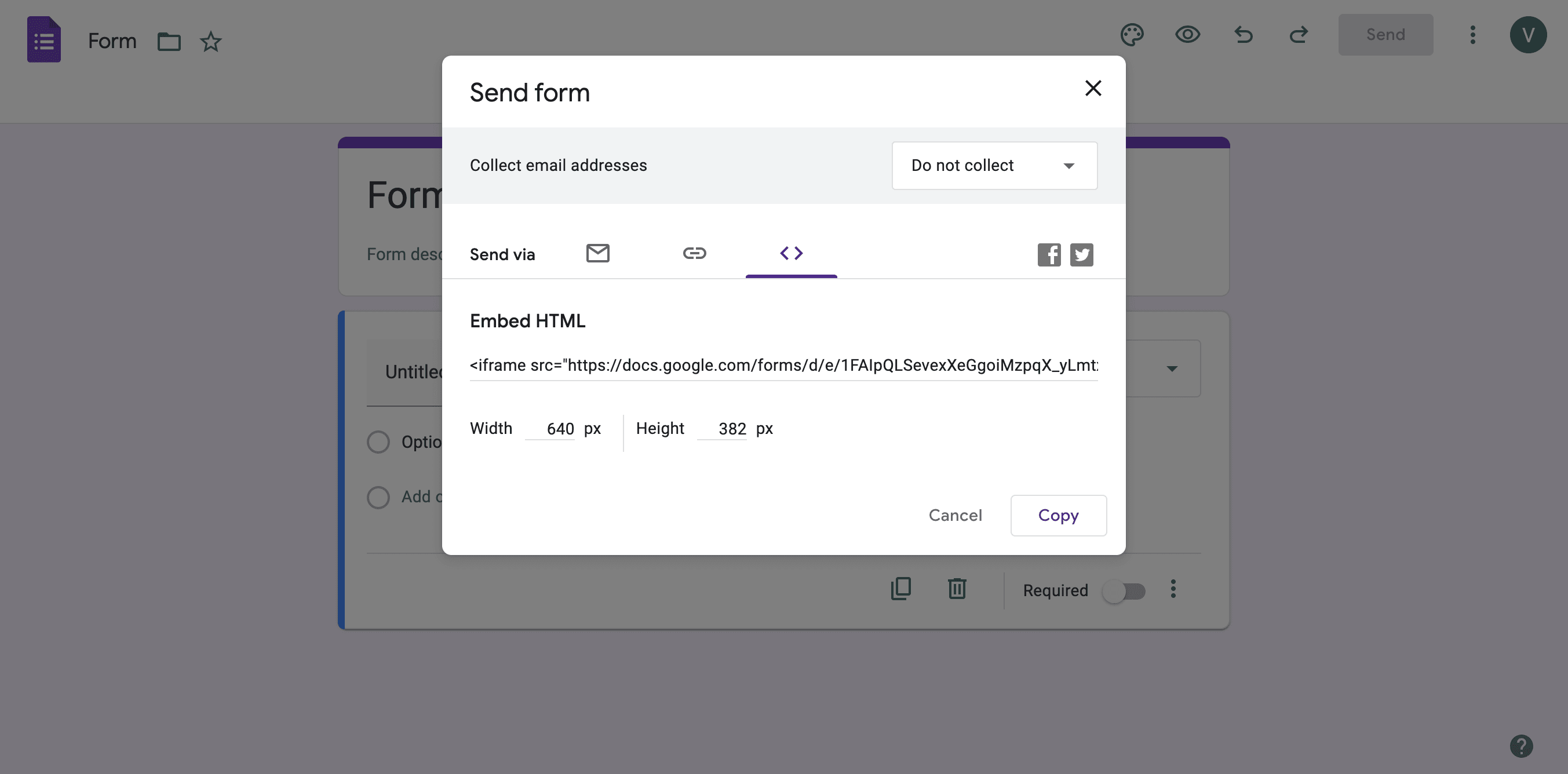Click the Form description field

pos(405,254)
